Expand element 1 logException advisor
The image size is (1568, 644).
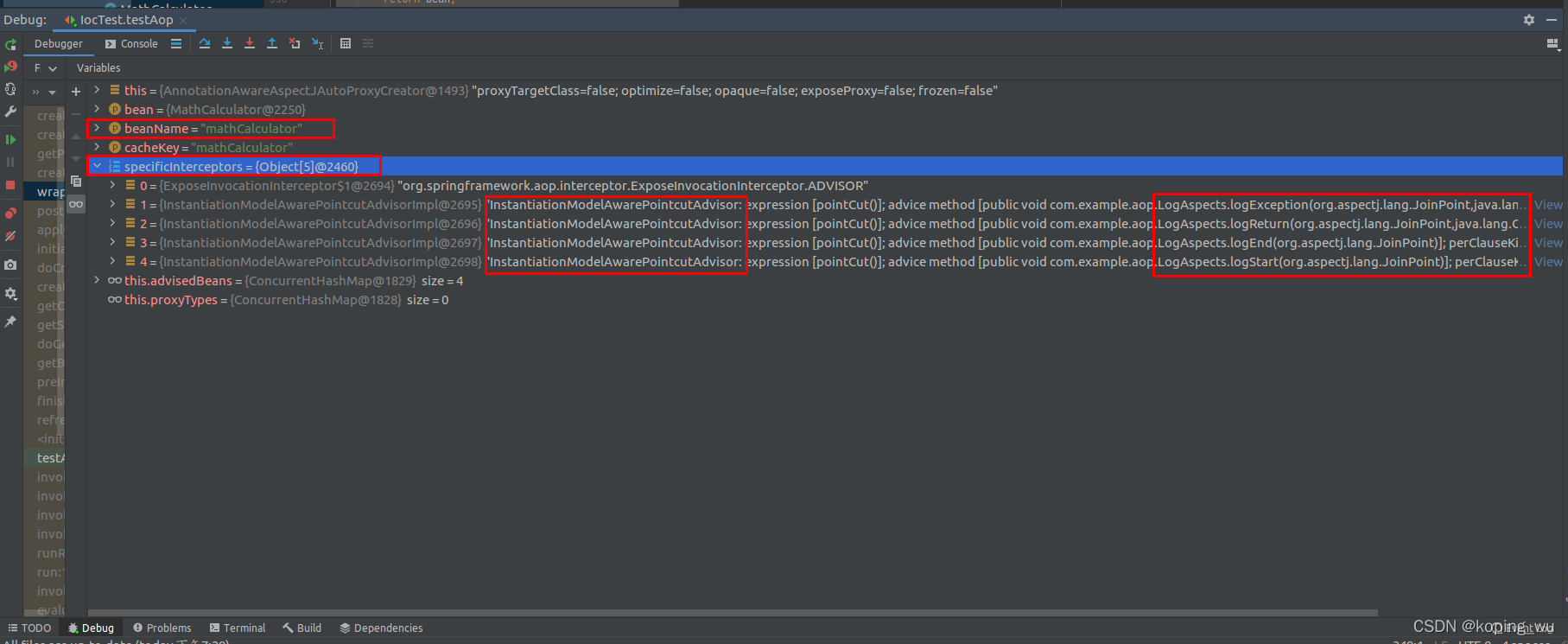tap(112, 204)
